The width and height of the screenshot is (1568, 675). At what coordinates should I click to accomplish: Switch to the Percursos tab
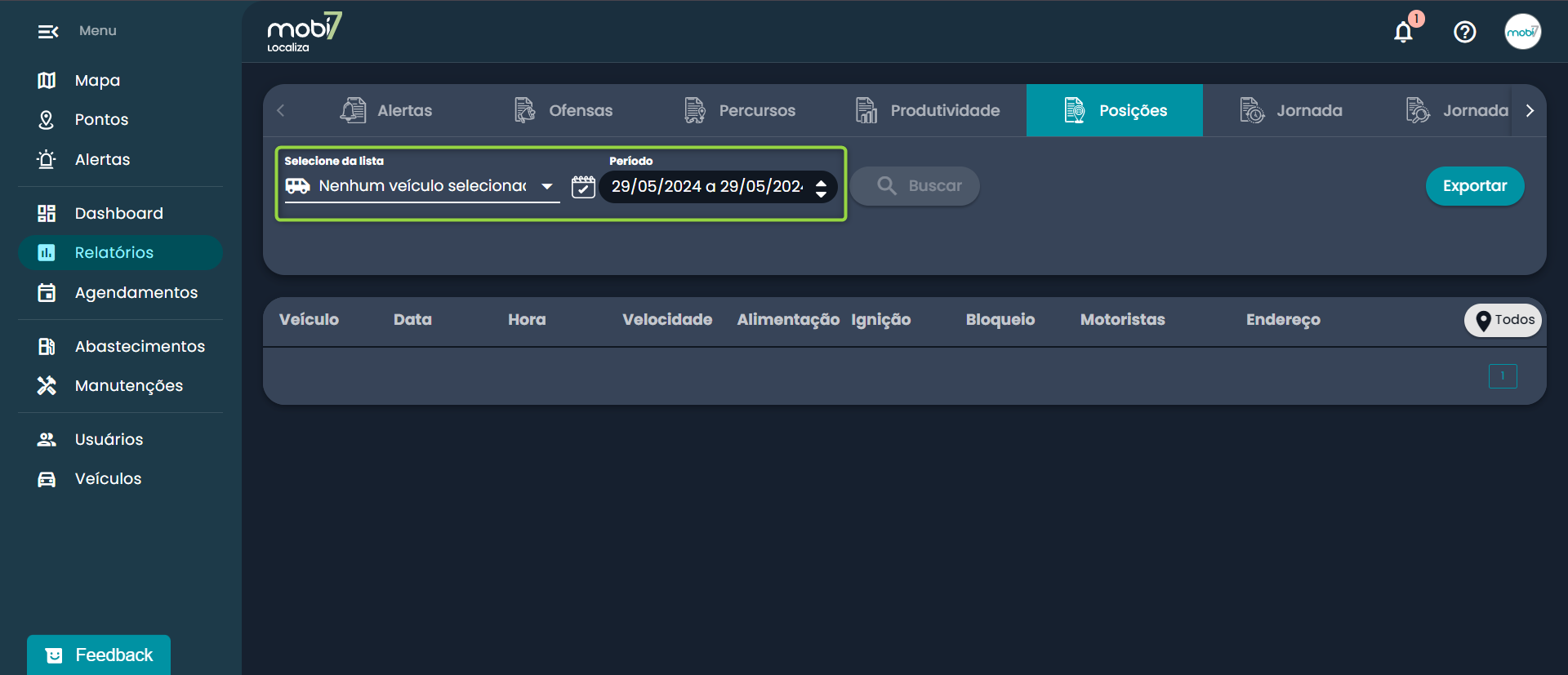[739, 110]
